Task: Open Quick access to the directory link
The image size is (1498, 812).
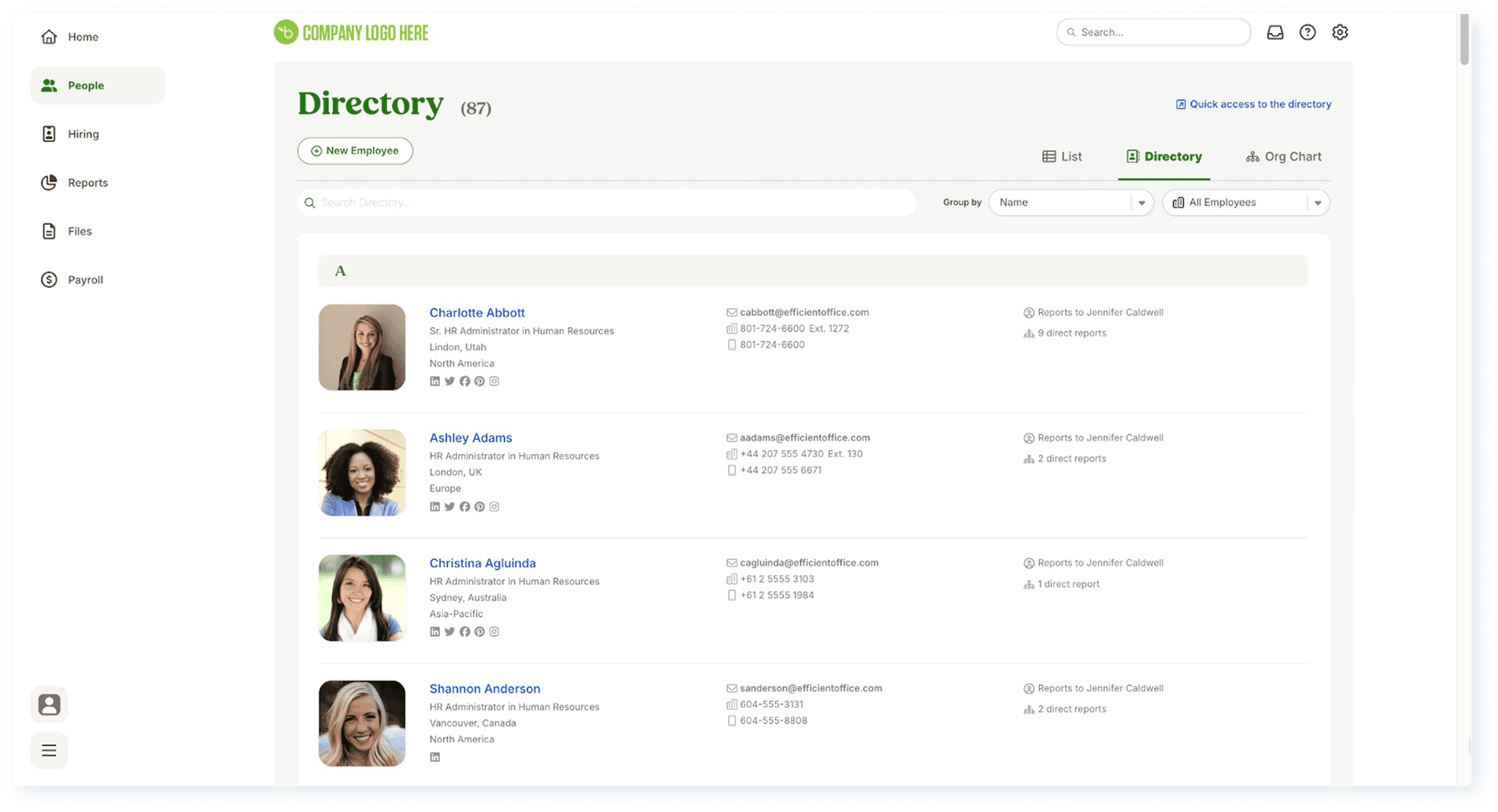Action: point(1253,105)
